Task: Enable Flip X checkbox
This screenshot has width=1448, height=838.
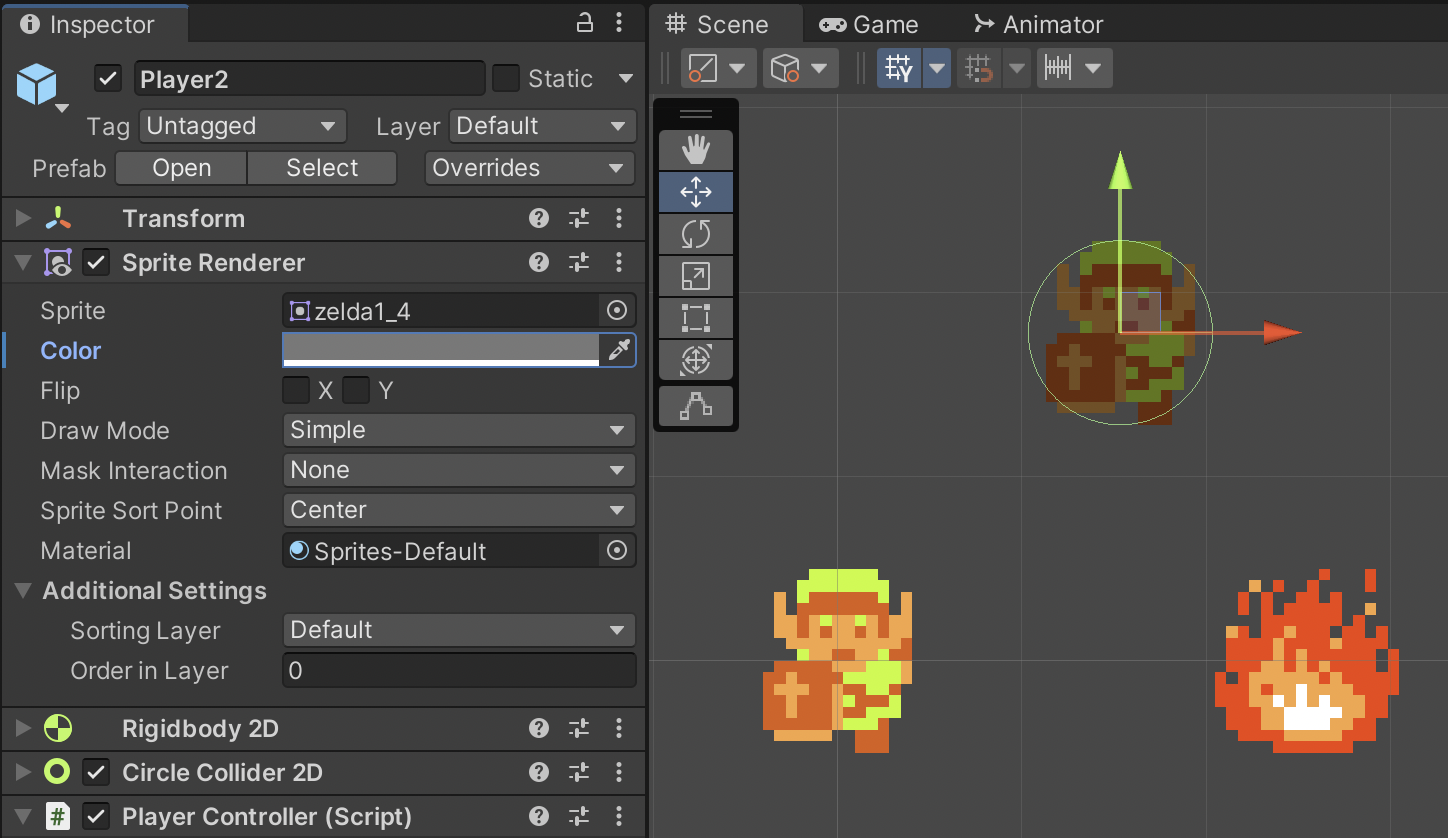Action: [x=296, y=390]
